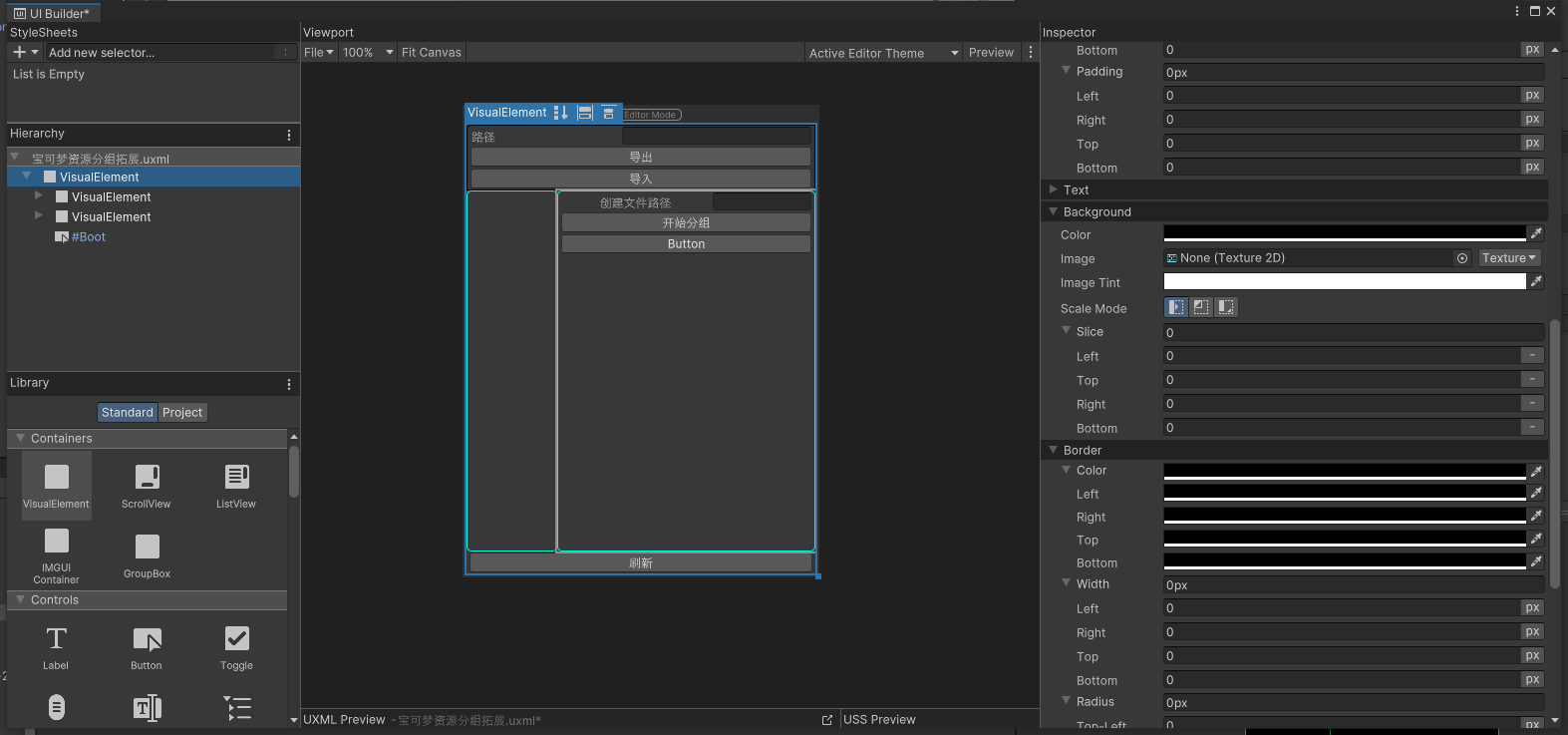
Task: Click the justify content icon on the VisualElement header
Action: [x=608, y=113]
